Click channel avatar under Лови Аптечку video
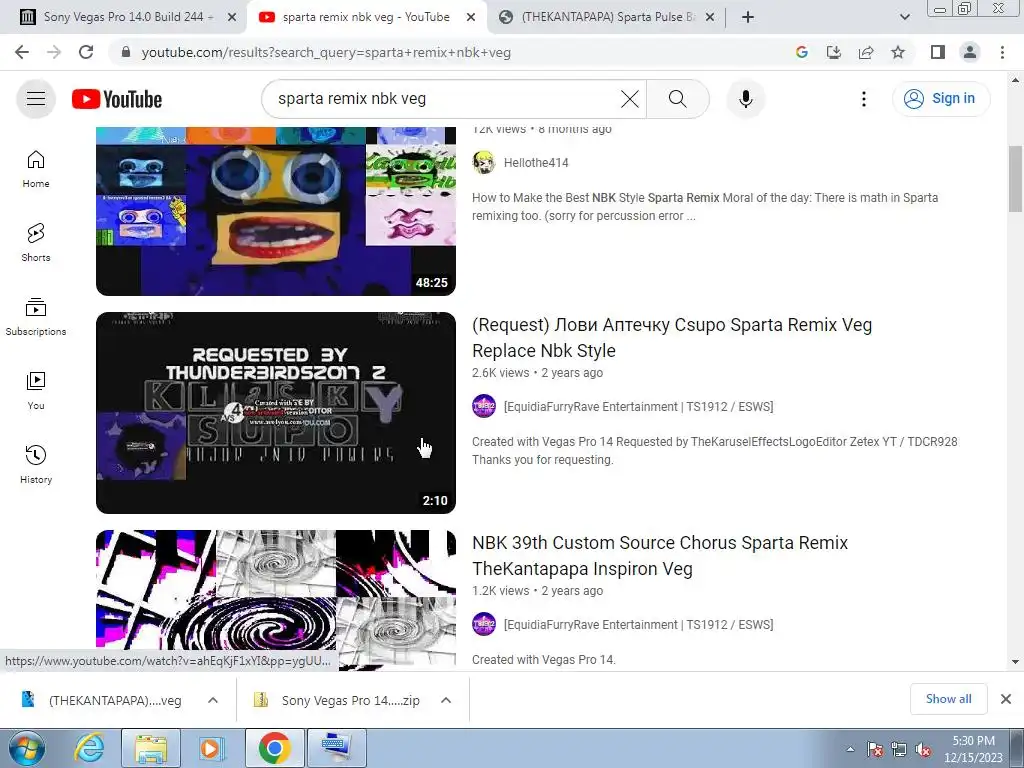 point(484,406)
